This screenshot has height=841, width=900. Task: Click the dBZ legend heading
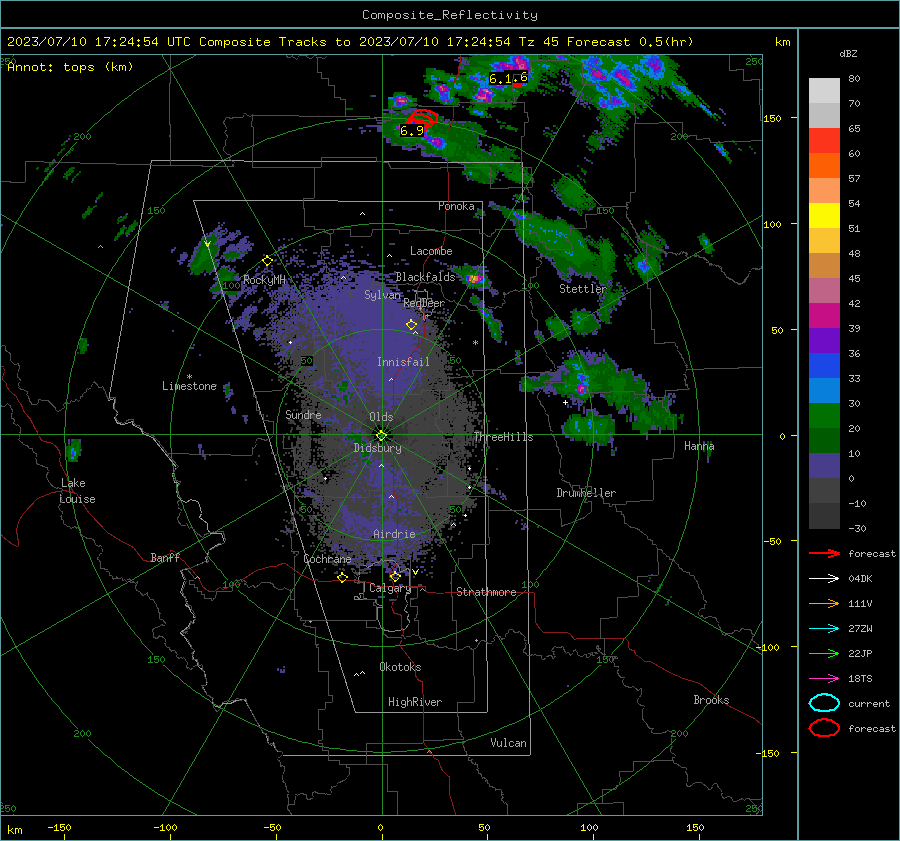point(848,54)
